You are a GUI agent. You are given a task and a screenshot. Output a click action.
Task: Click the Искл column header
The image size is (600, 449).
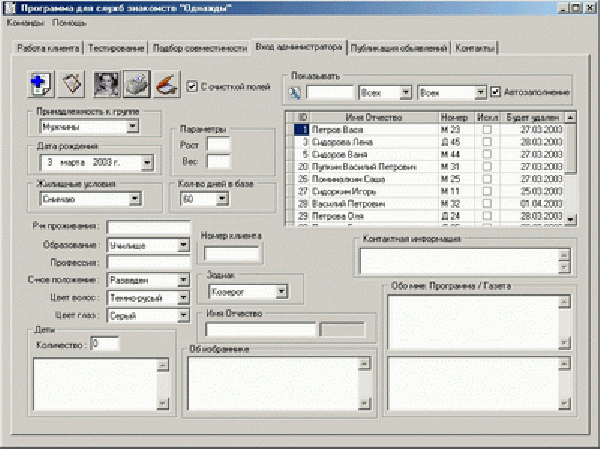(487, 117)
